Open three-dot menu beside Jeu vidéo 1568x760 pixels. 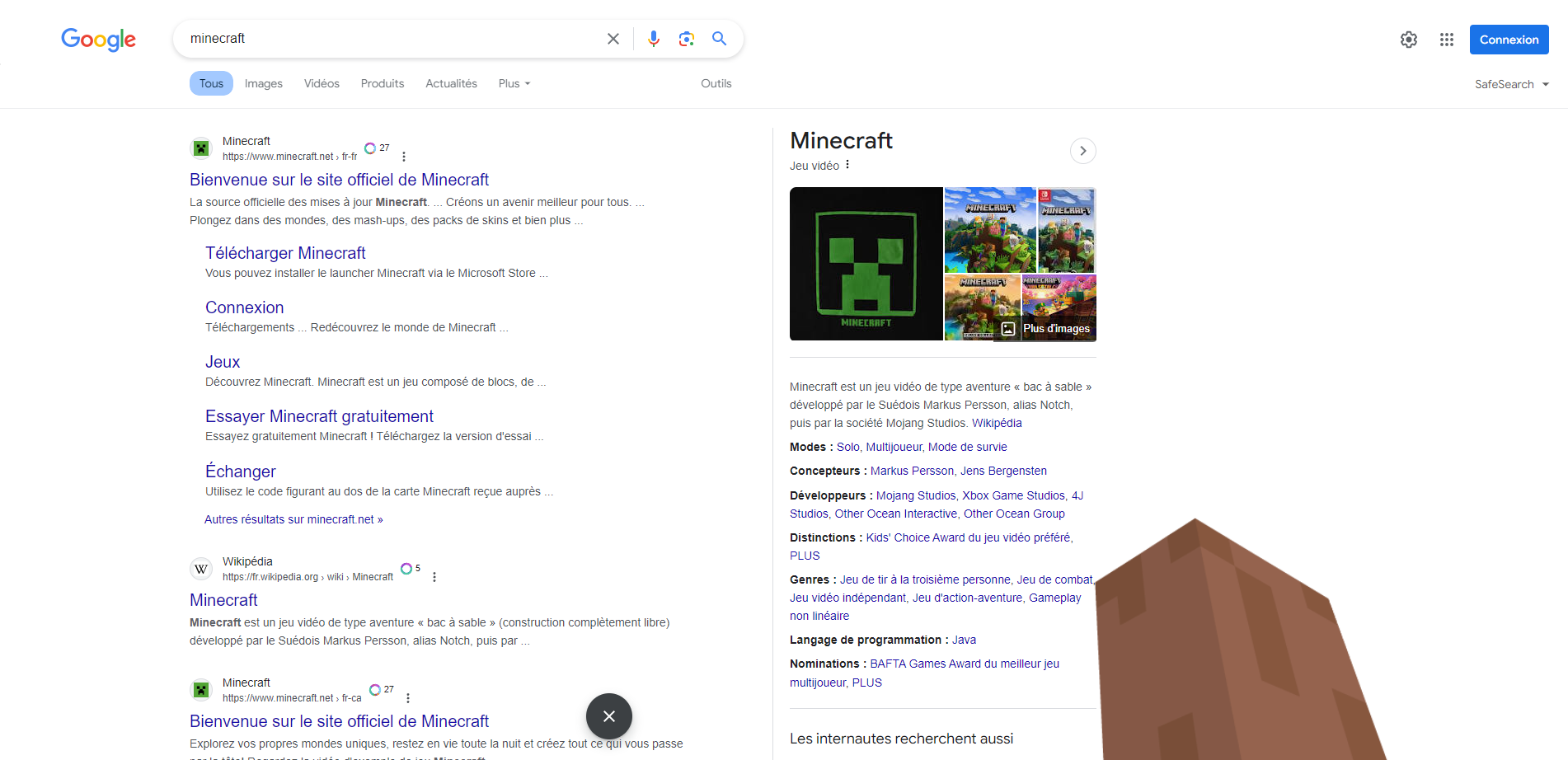pyautogui.click(x=847, y=165)
